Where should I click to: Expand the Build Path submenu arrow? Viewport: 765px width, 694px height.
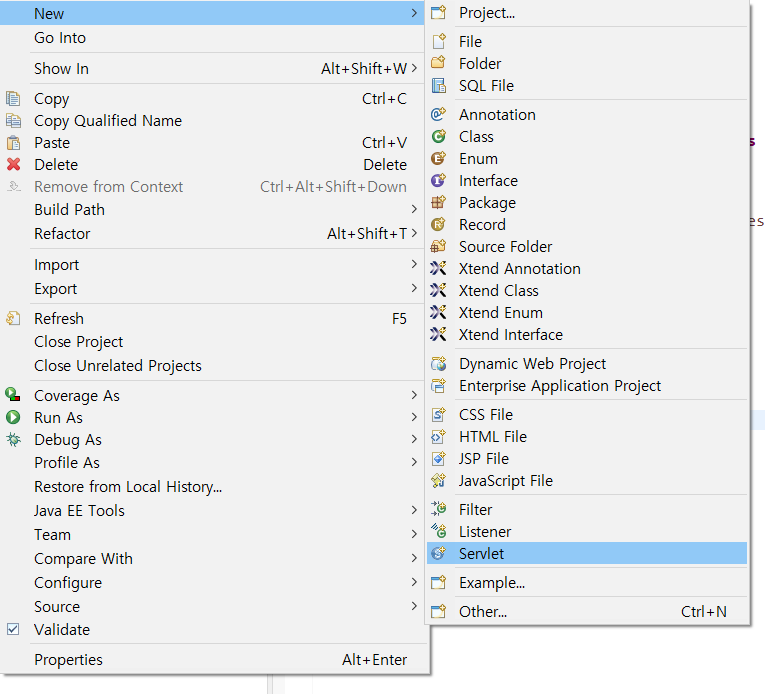[414, 209]
